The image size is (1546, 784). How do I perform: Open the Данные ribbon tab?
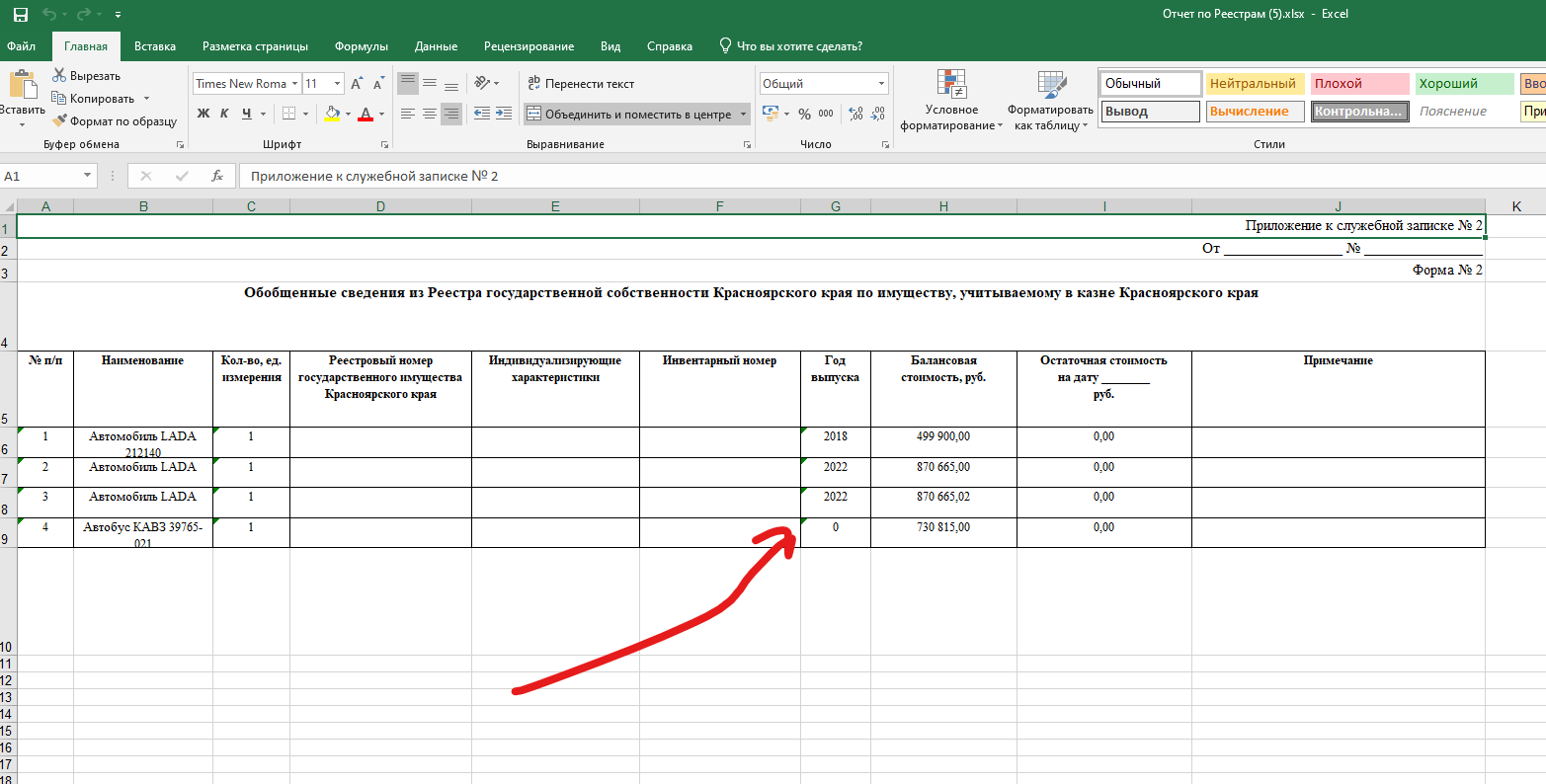point(436,46)
